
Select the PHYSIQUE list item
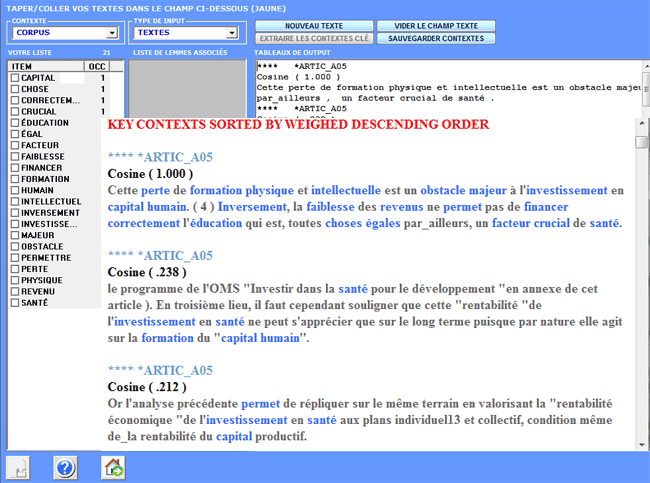pyautogui.click(x=41, y=280)
